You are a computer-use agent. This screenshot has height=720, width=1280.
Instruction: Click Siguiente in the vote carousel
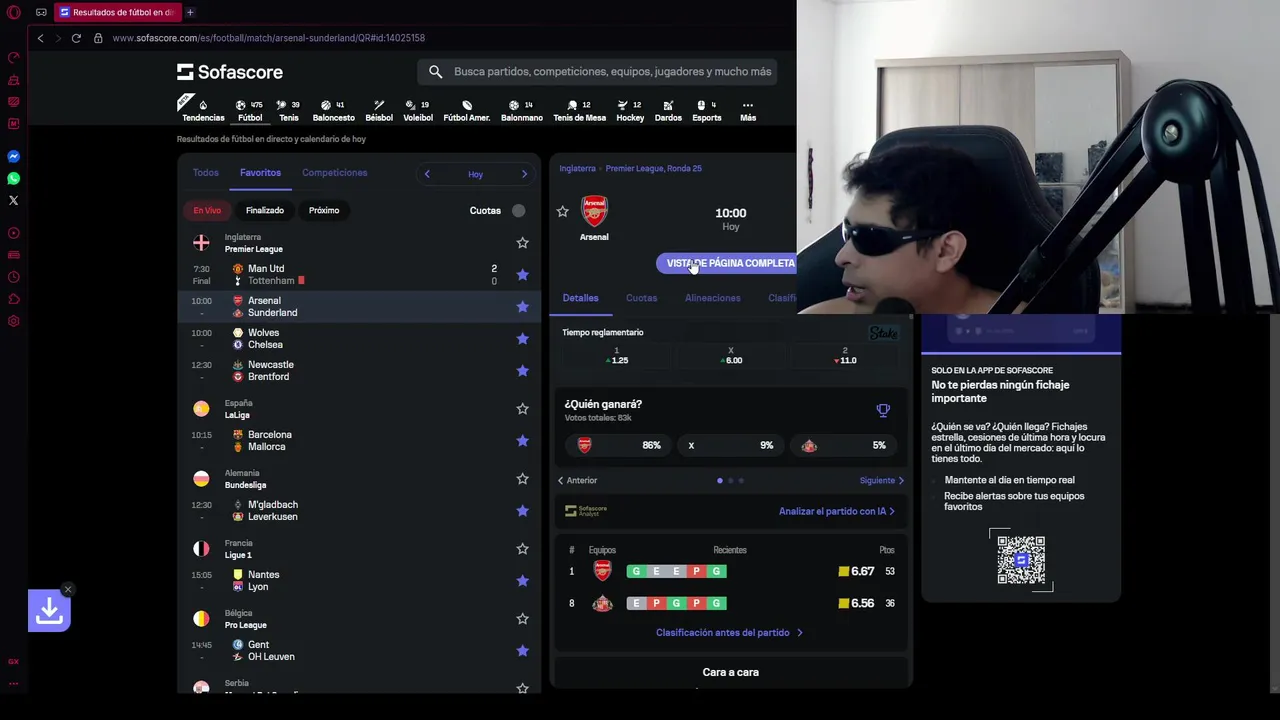coord(882,480)
